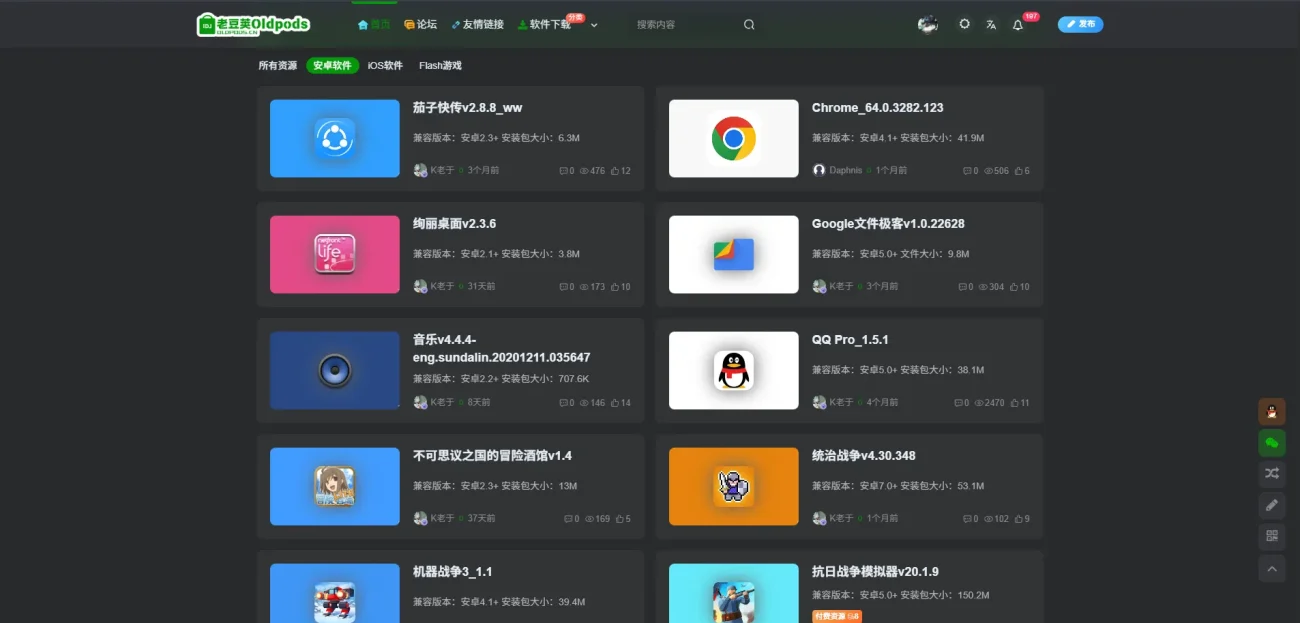Screen dimensions: 1300x623
Task: Like icon on QQ Pro card
Action: pyautogui.click(x=1014, y=403)
